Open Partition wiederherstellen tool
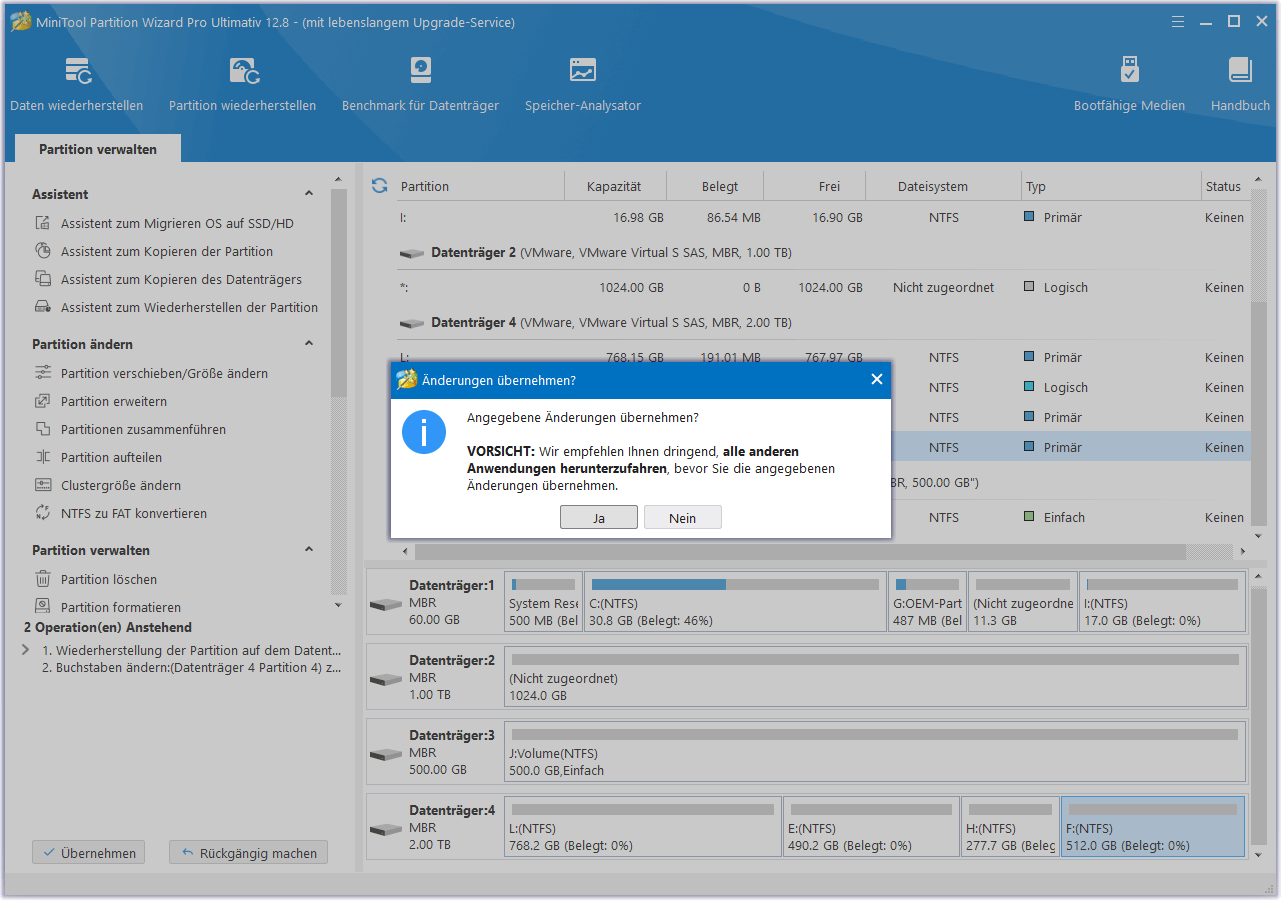Viewport: 1282px width, 903px height. click(x=243, y=84)
